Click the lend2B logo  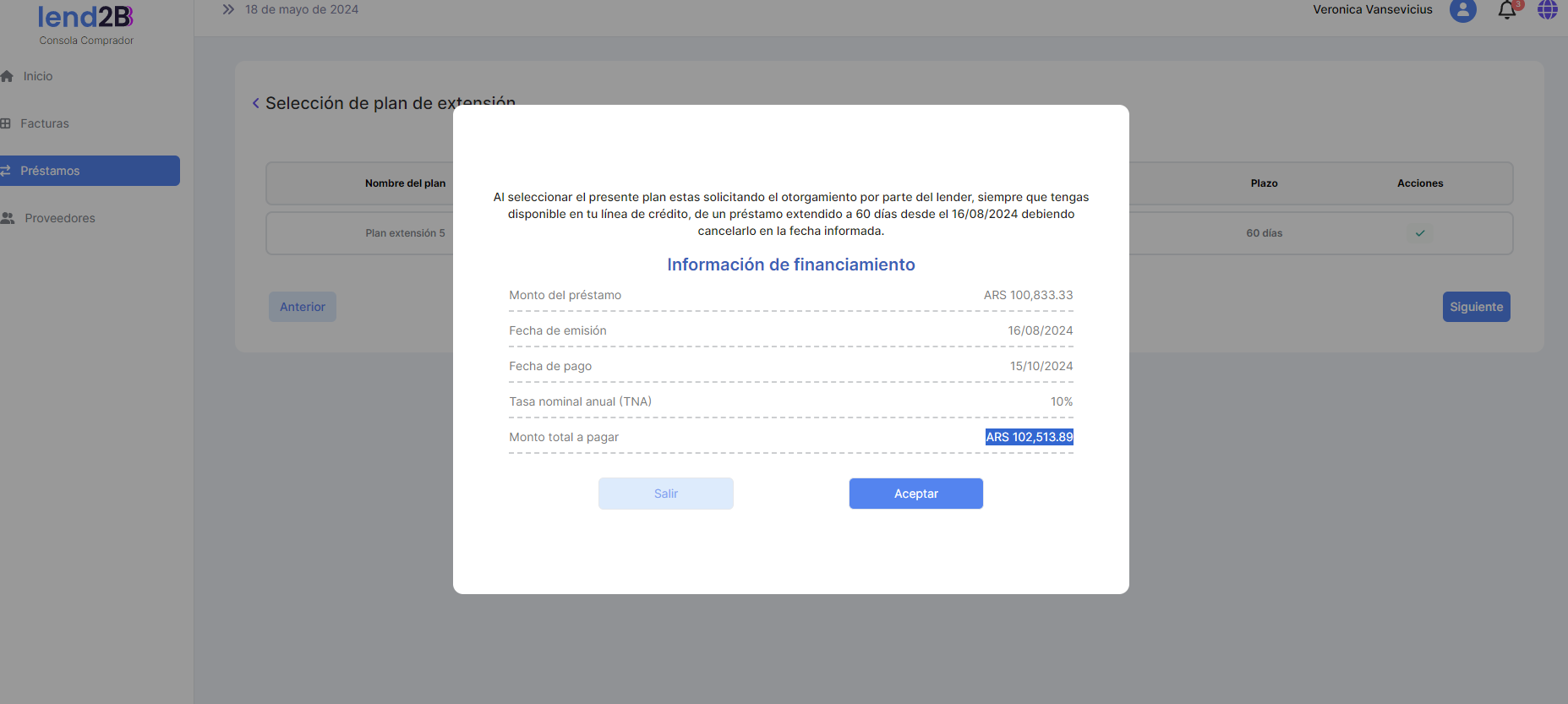(x=85, y=17)
